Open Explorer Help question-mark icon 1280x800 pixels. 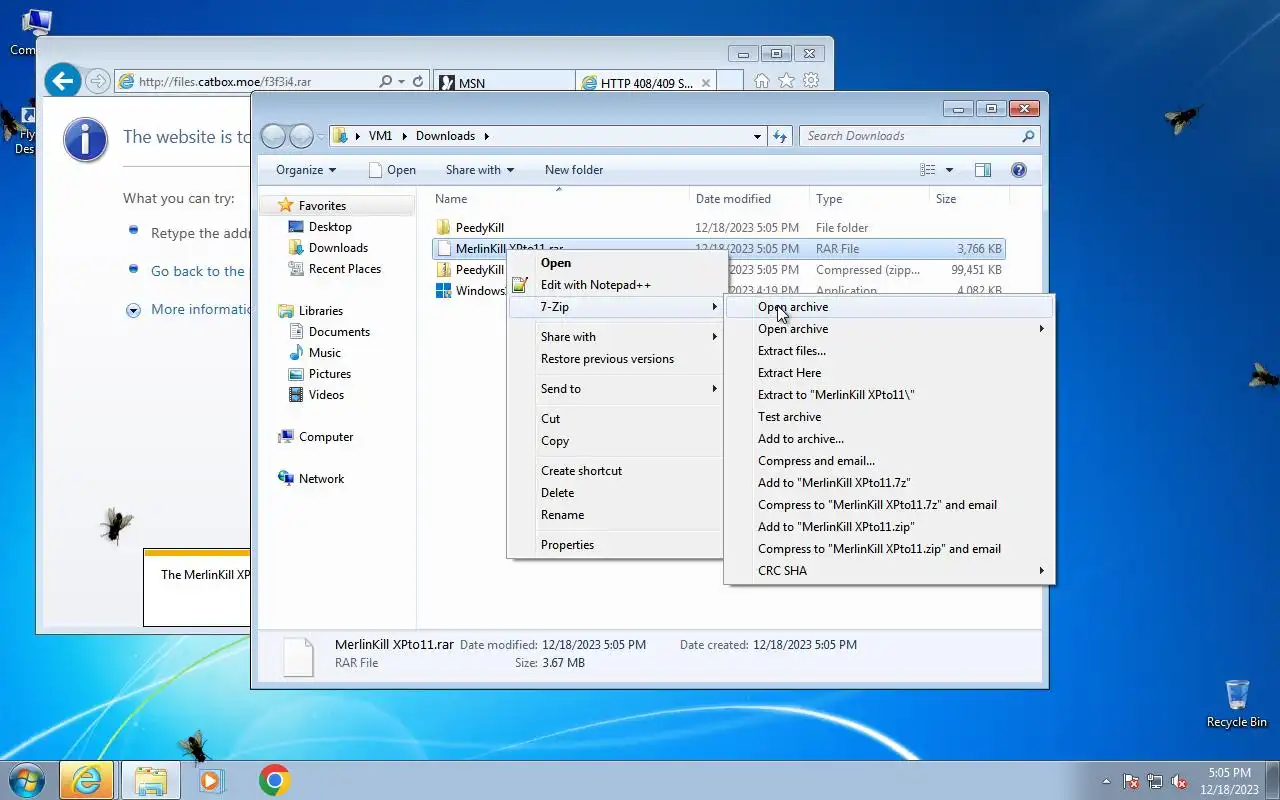pyautogui.click(x=1019, y=170)
